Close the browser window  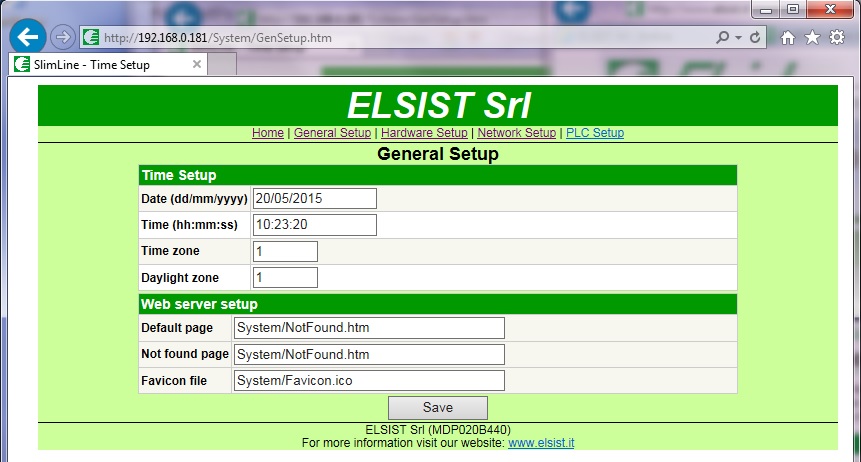[x=830, y=9]
